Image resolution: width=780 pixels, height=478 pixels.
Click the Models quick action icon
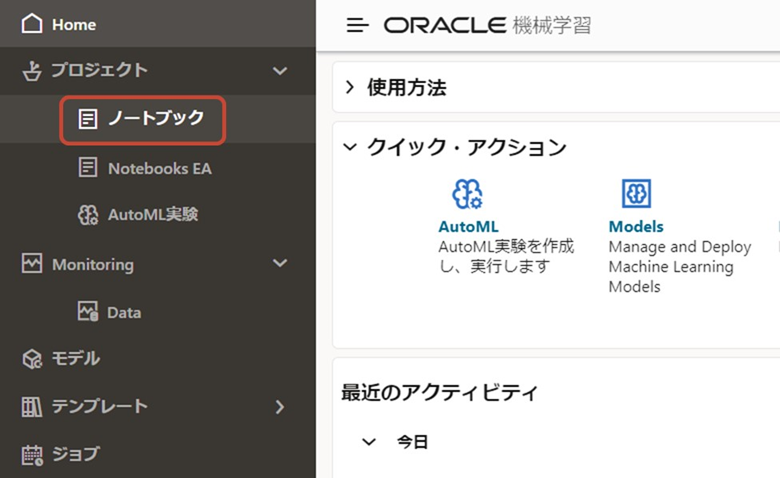click(636, 193)
